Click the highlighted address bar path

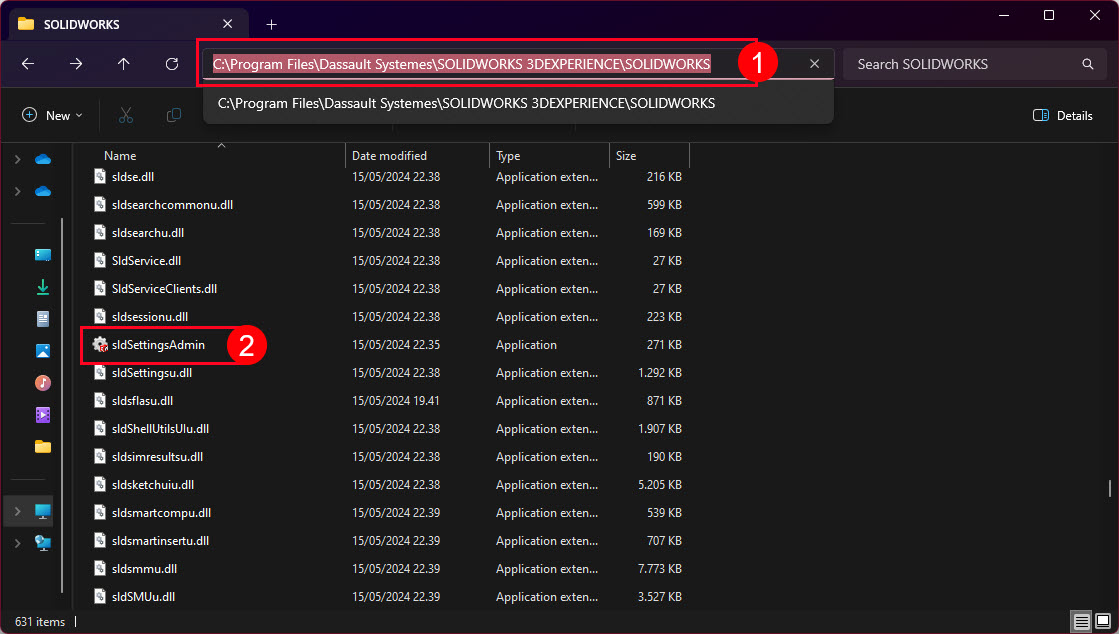(x=461, y=64)
